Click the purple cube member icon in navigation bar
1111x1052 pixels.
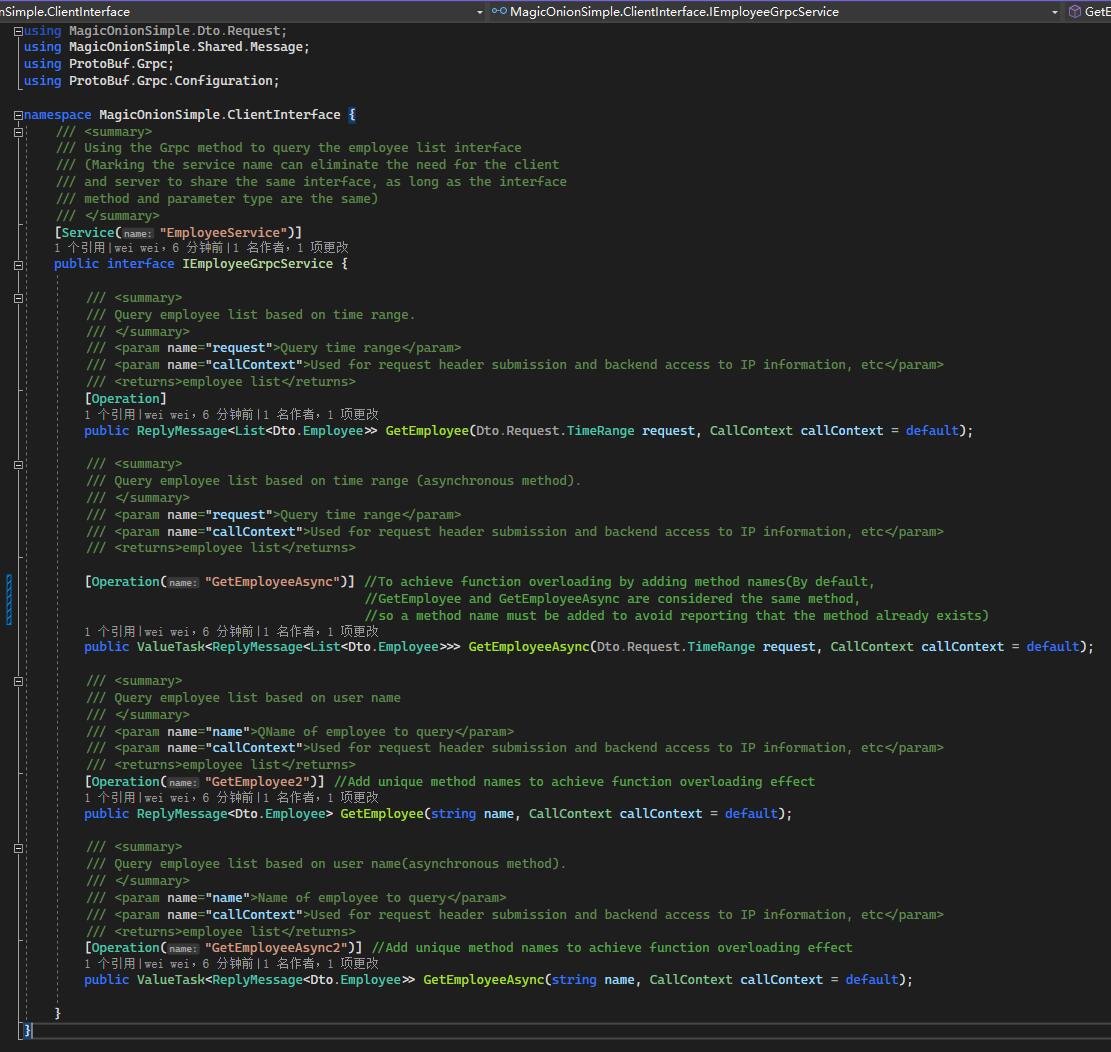[1076, 12]
